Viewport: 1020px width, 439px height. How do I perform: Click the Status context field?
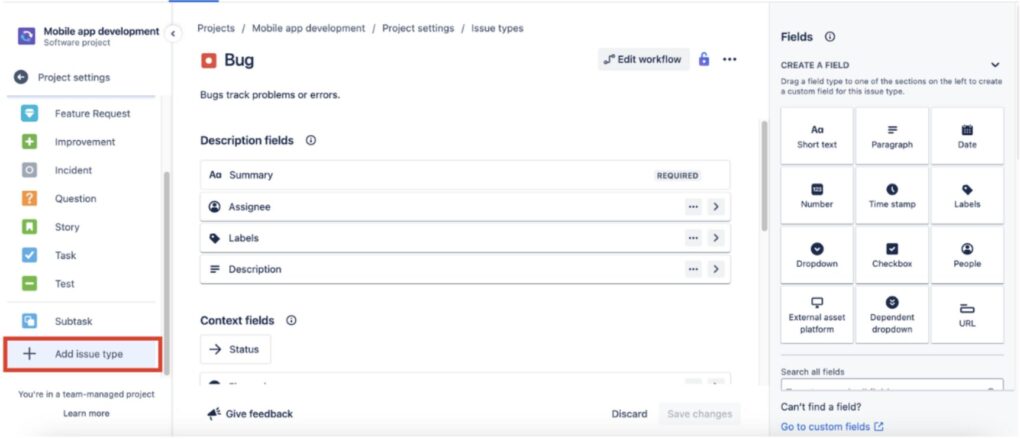pyautogui.click(x=235, y=349)
